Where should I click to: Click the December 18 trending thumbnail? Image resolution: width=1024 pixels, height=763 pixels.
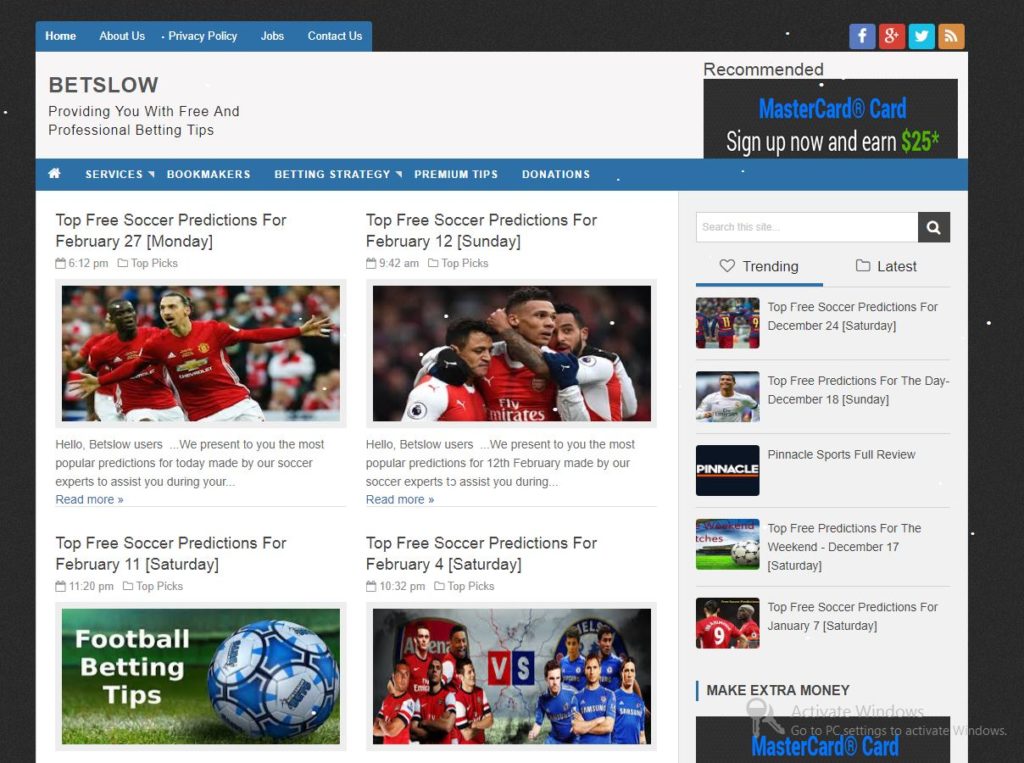(x=728, y=397)
